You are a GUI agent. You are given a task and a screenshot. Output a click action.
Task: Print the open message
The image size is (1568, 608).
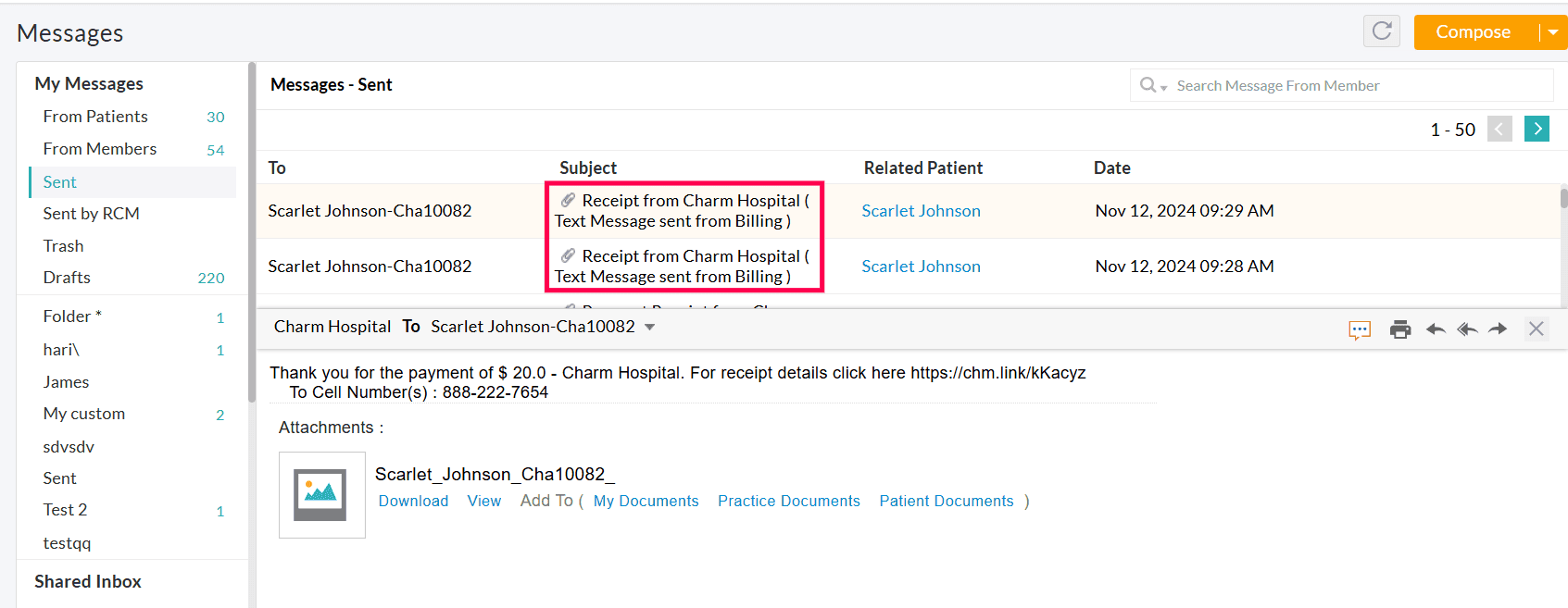[1400, 329]
